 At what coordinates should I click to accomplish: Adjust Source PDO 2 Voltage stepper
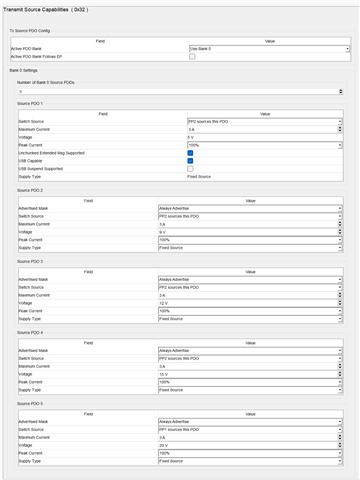point(340,232)
